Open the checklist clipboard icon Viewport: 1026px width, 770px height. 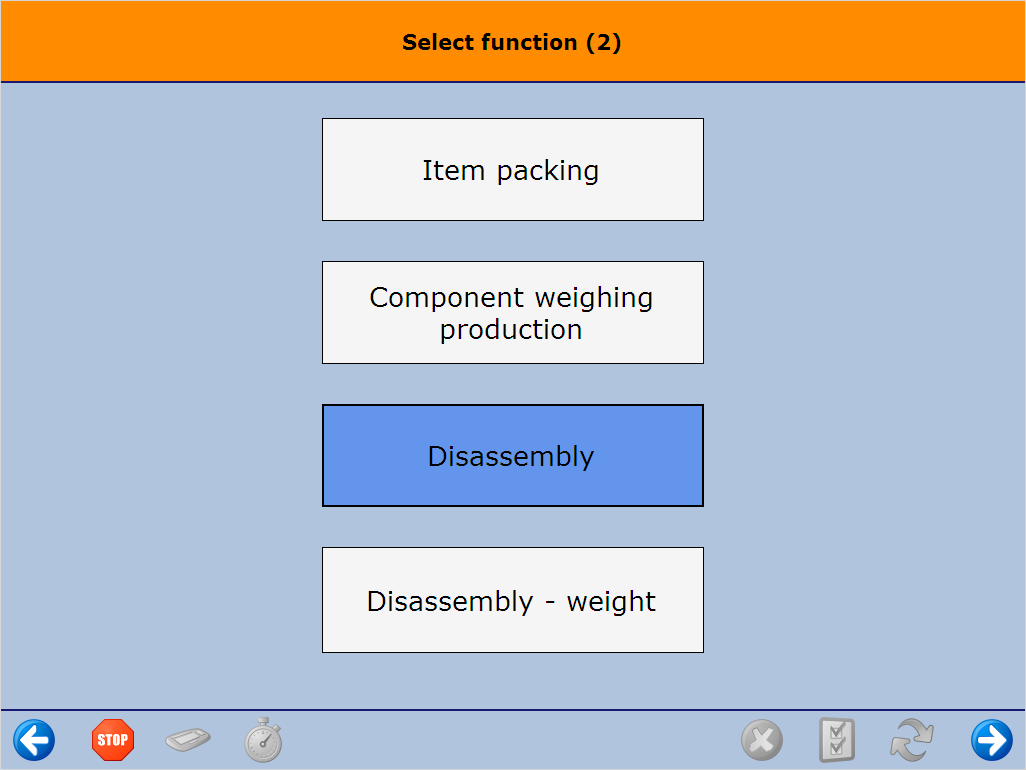click(x=836, y=741)
